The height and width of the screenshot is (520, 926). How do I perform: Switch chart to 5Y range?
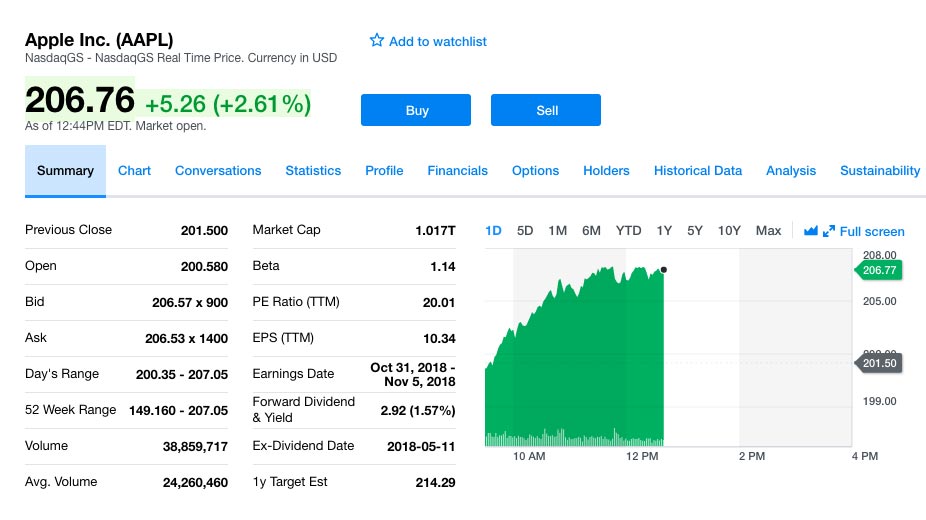coord(694,231)
